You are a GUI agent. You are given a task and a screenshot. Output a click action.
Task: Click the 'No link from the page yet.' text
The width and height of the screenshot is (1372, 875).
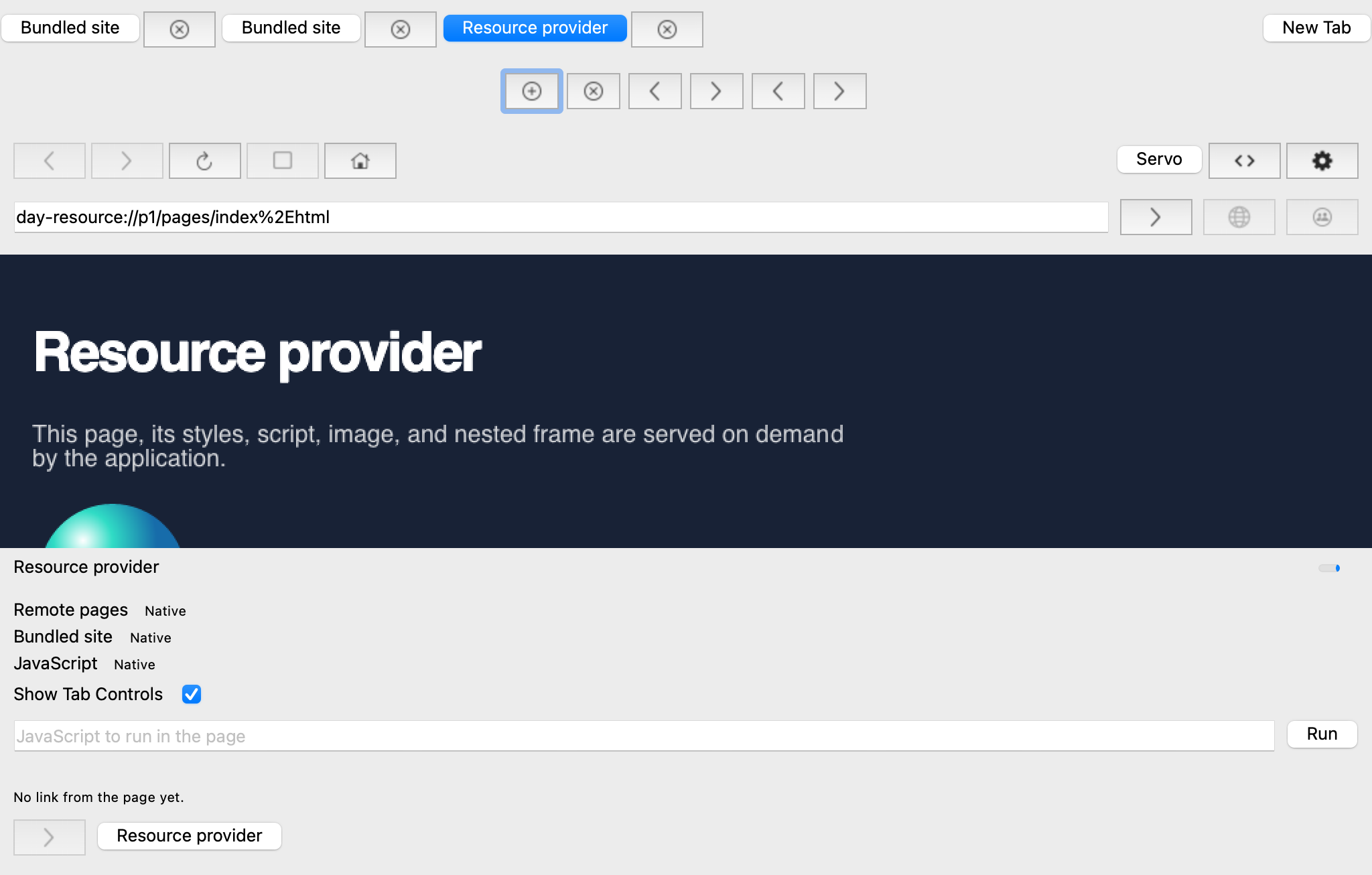tap(98, 797)
